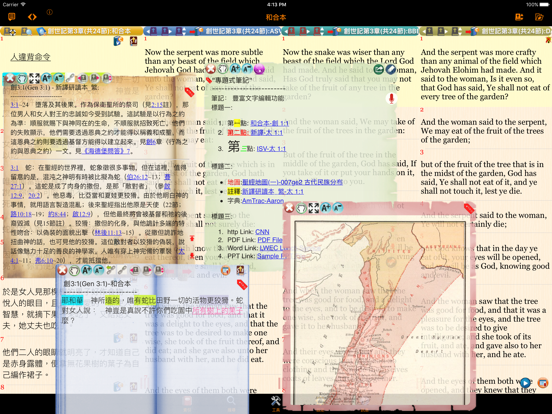
Task: Tap the red arrow book icon in ASV header
Action: (196, 31)
